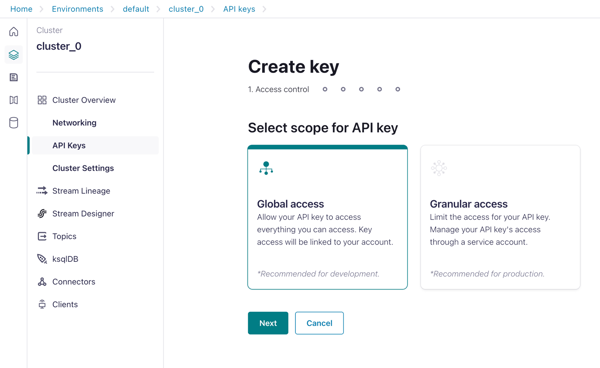Click the Stream Designer icon
The height and width of the screenshot is (368, 600).
[42, 213]
